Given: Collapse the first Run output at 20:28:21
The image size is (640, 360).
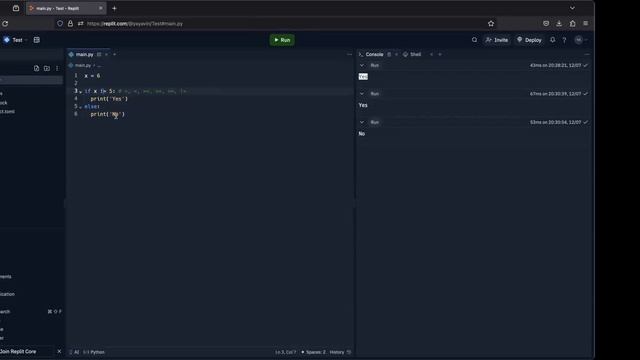Looking at the screenshot, I should coord(362,65).
